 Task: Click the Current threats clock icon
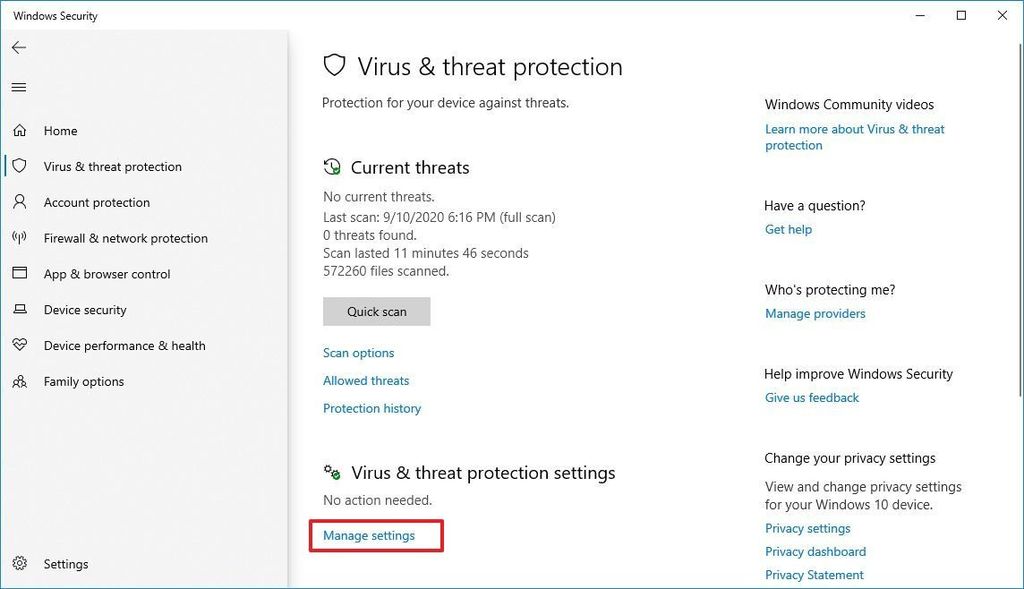(x=330, y=166)
